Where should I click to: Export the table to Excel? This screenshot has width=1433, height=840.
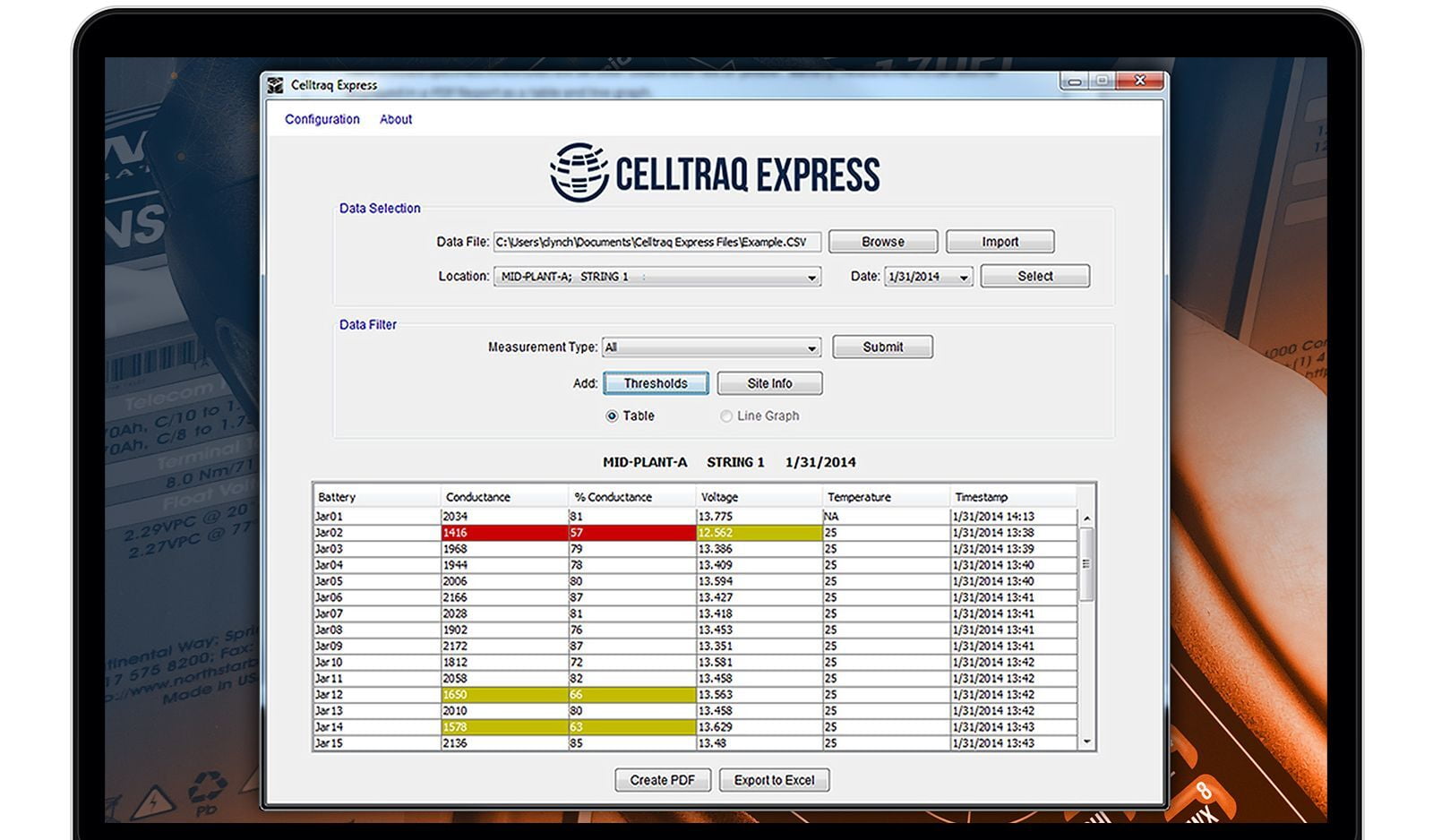pos(775,780)
